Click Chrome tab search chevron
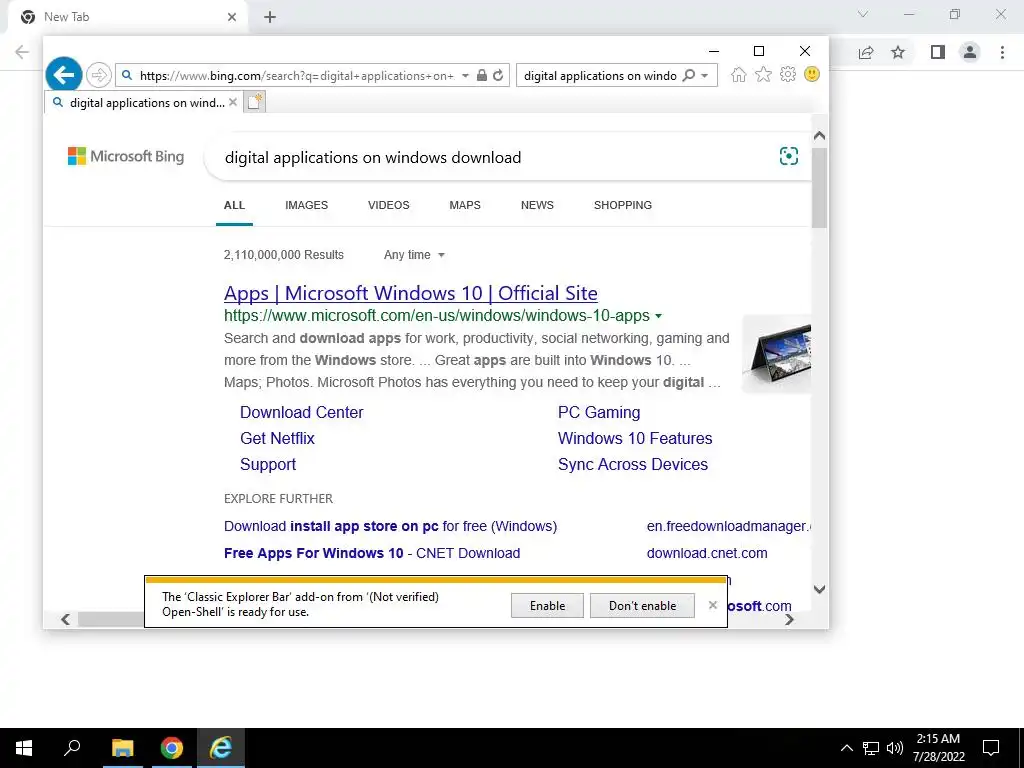Viewport: 1024px width, 768px height. point(863,14)
